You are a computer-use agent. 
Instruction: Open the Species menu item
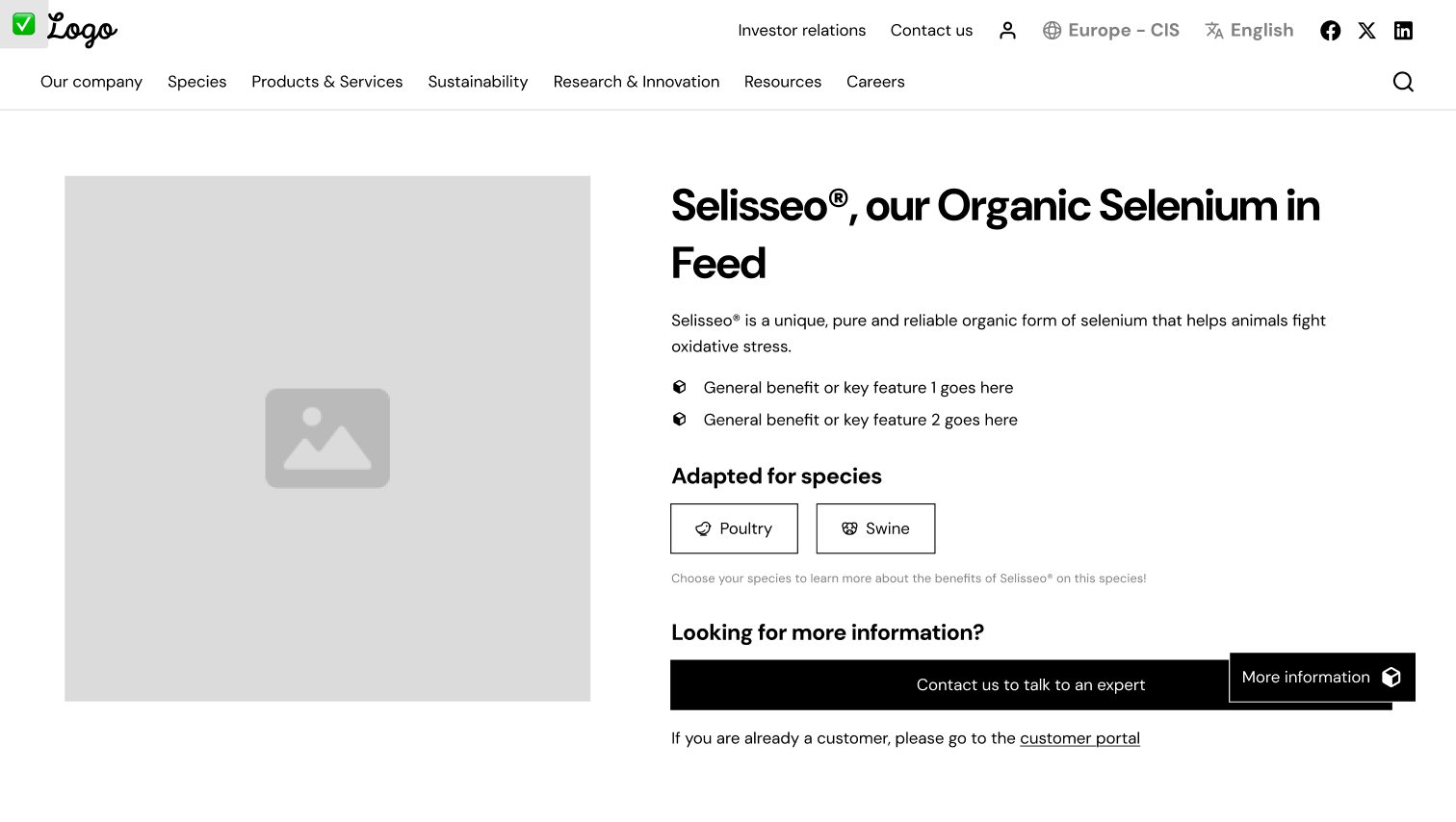pyautogui.click(x=196, y=82)
